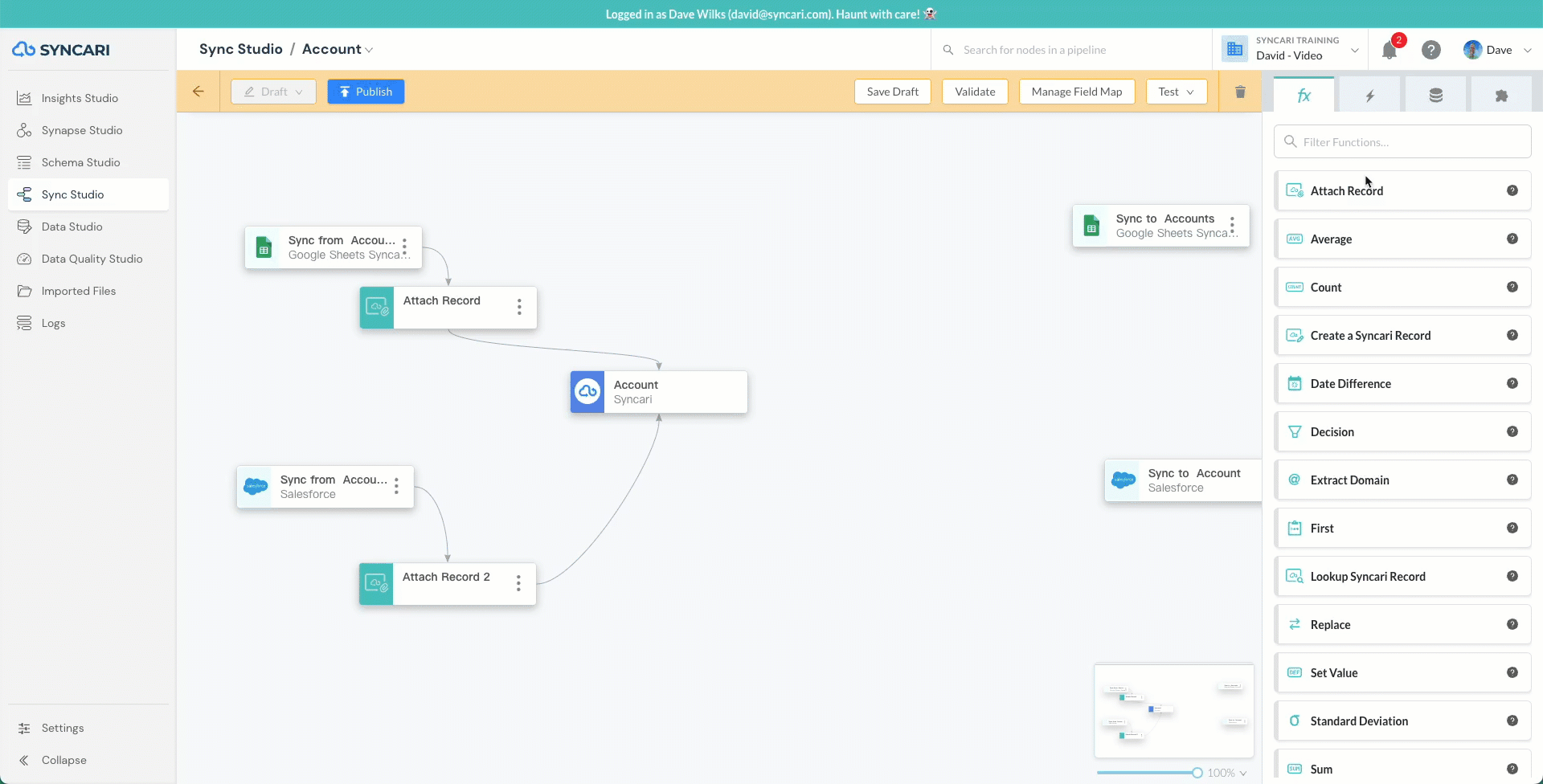Switch to the database stack tab

pyautogui.click(x=1435, y=96)
